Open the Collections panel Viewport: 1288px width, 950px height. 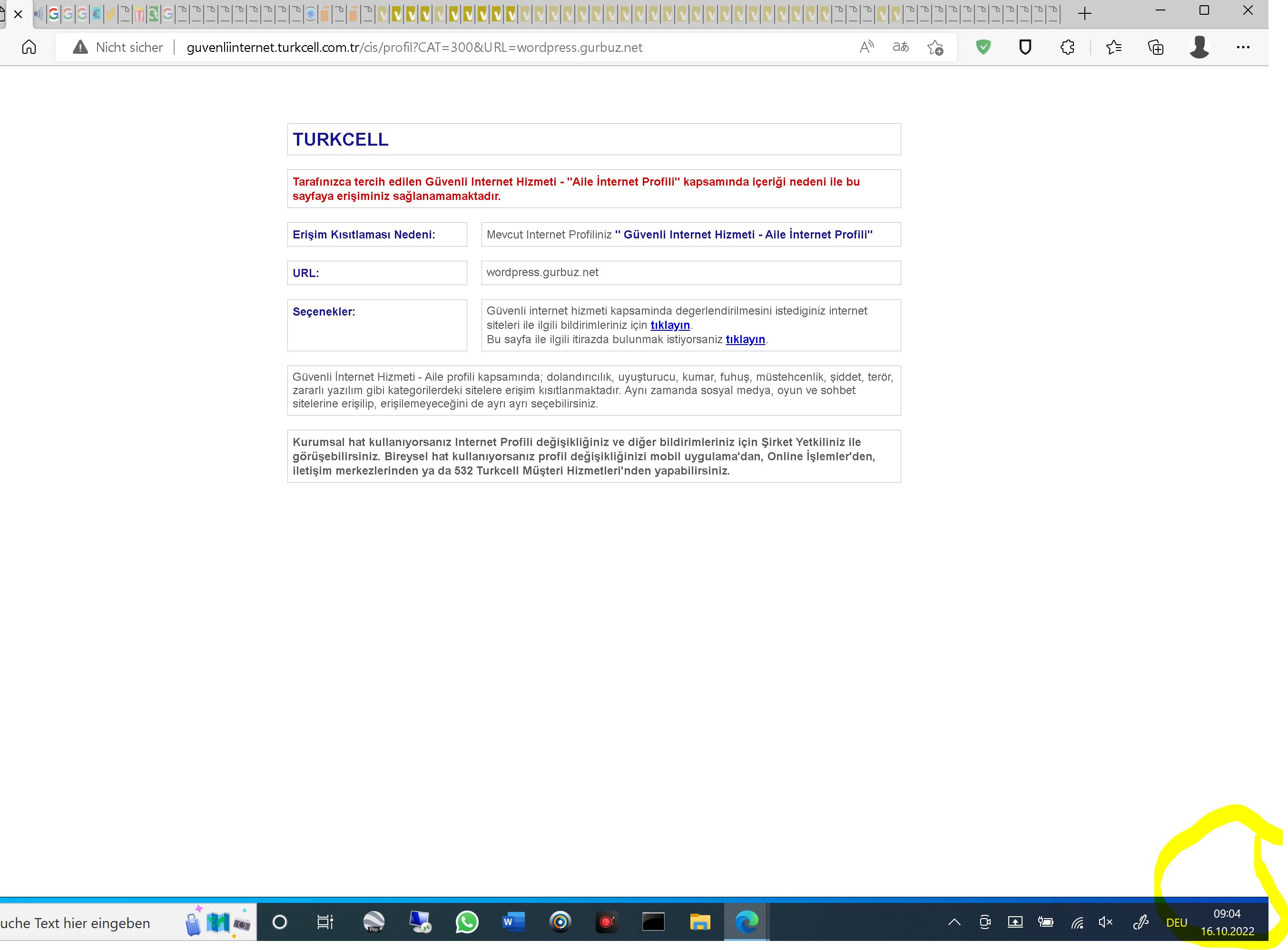pyautogui.click(x=1155, y=47)
